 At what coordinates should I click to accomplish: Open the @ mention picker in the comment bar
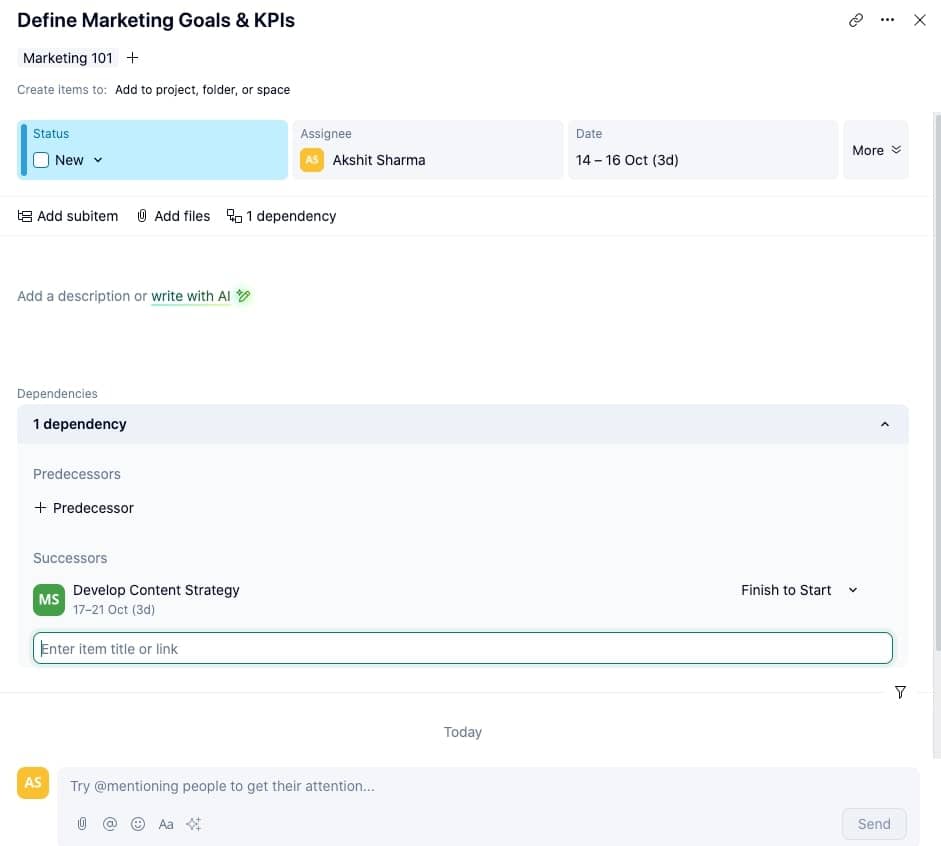point(110,824)
